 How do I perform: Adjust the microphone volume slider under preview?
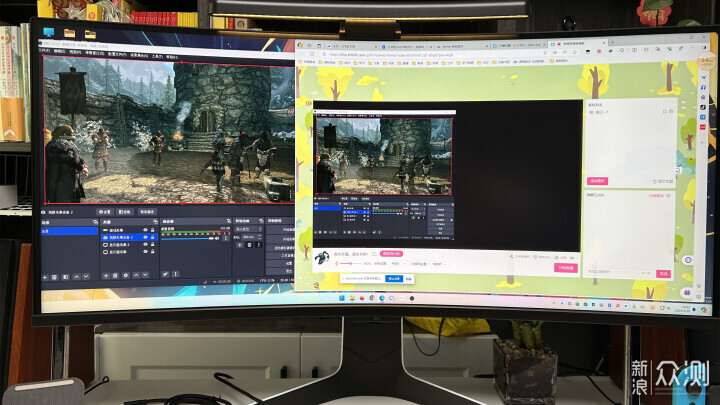tap(350, 264)
